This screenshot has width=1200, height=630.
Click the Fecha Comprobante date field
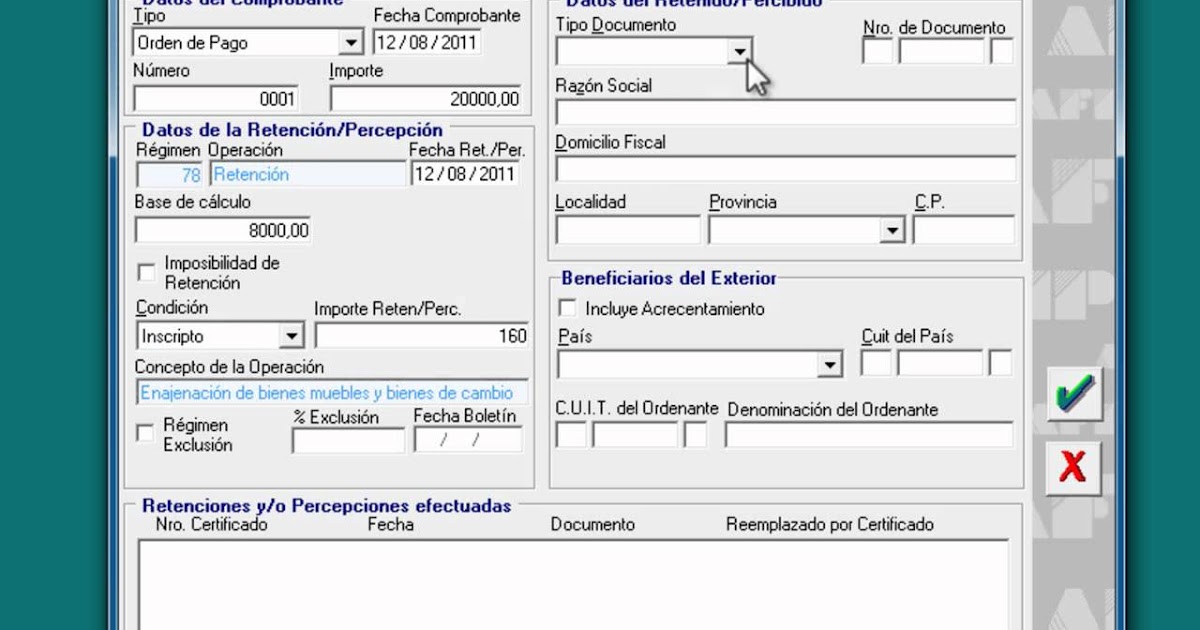pos(427,42)
